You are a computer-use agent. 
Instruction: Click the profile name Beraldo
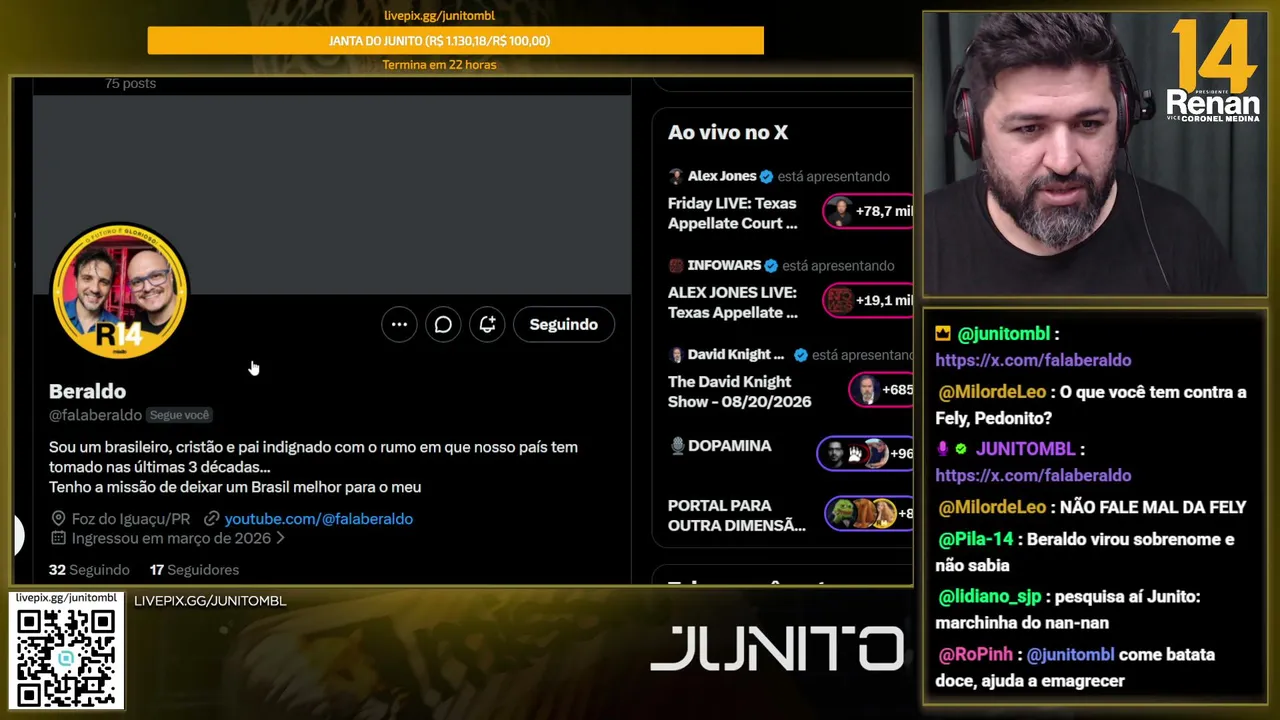click(x=87, y=391)
